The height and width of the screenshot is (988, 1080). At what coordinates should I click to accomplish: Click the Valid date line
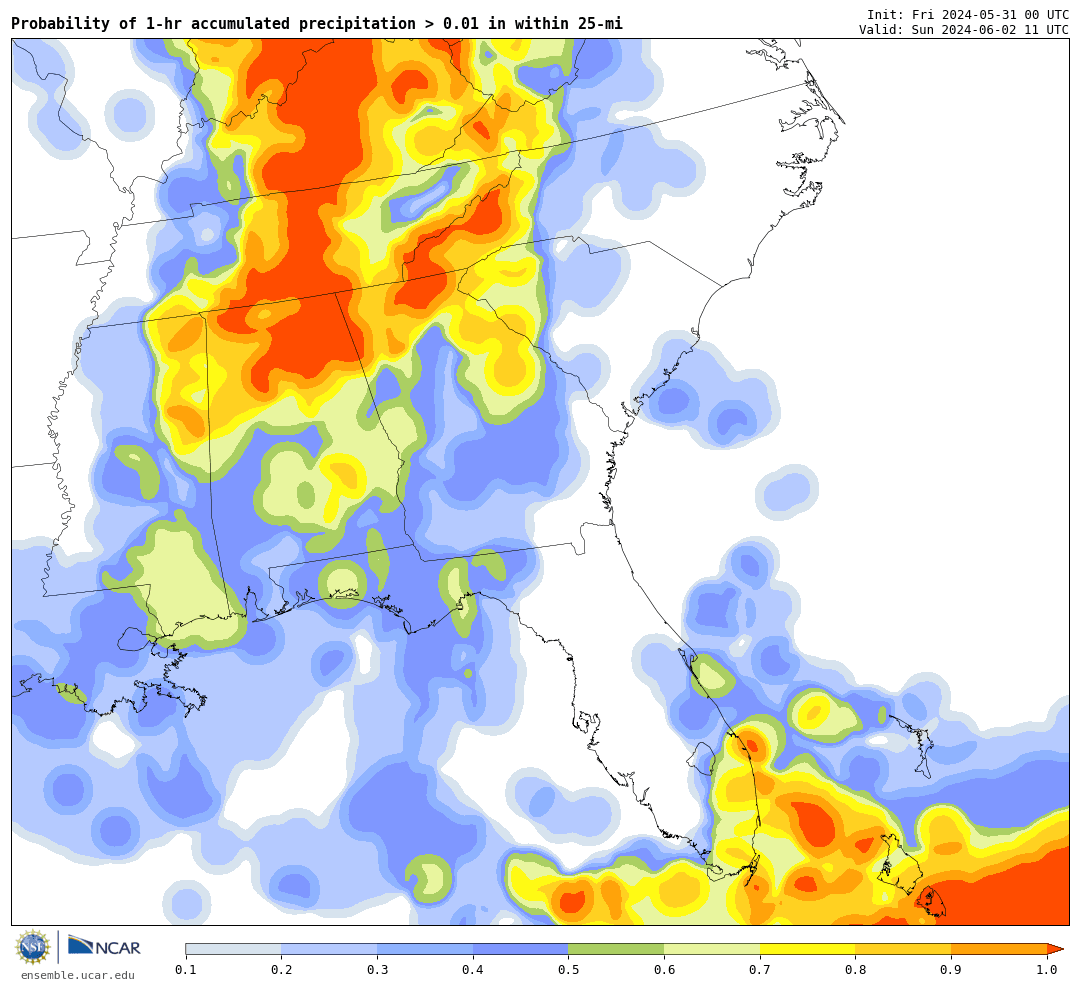[x=964, y=30]
